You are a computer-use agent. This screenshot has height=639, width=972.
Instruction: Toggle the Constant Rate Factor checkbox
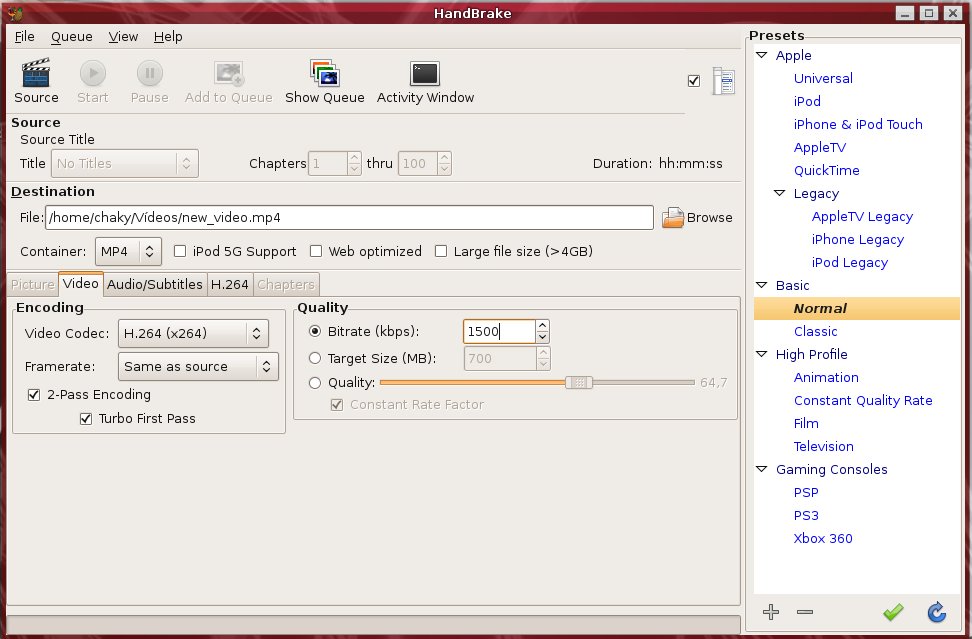337,405
